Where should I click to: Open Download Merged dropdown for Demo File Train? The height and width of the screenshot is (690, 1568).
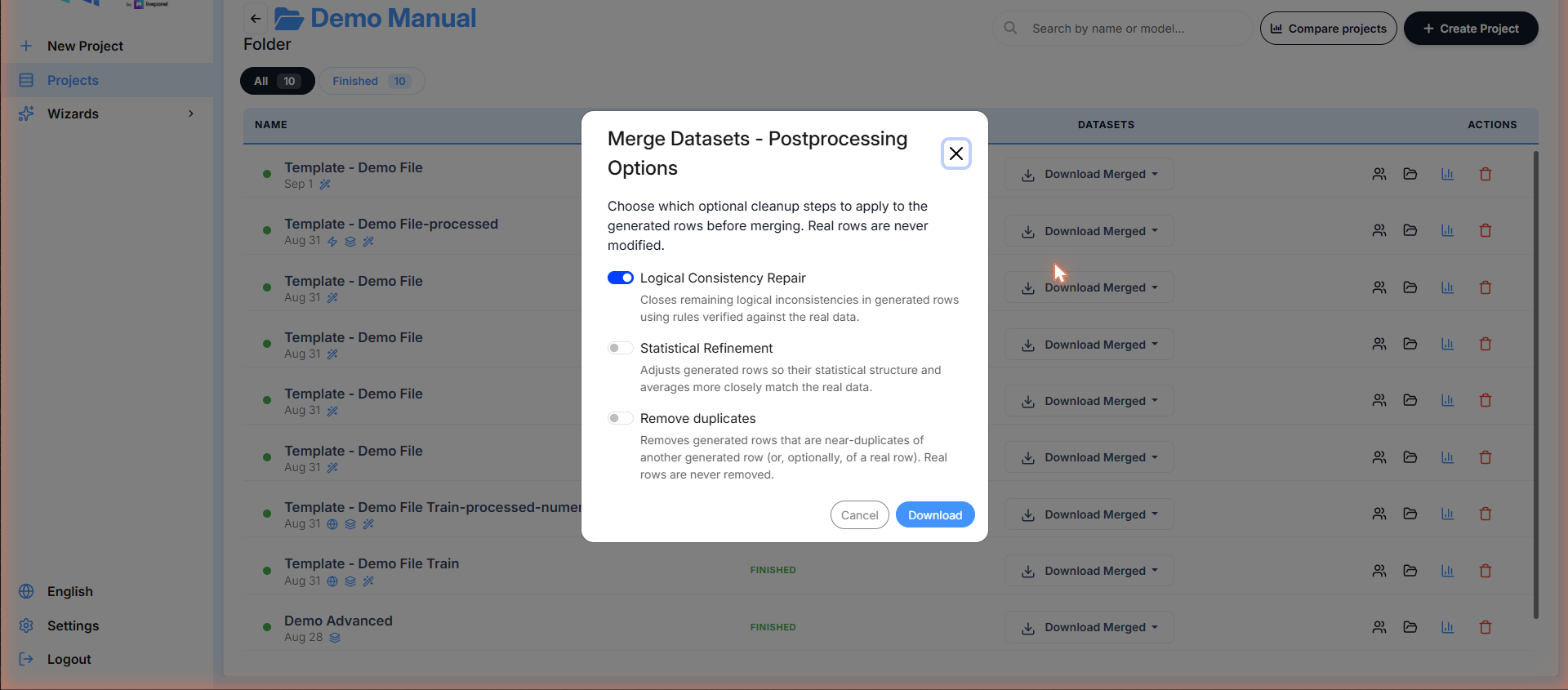point(1089,571)
